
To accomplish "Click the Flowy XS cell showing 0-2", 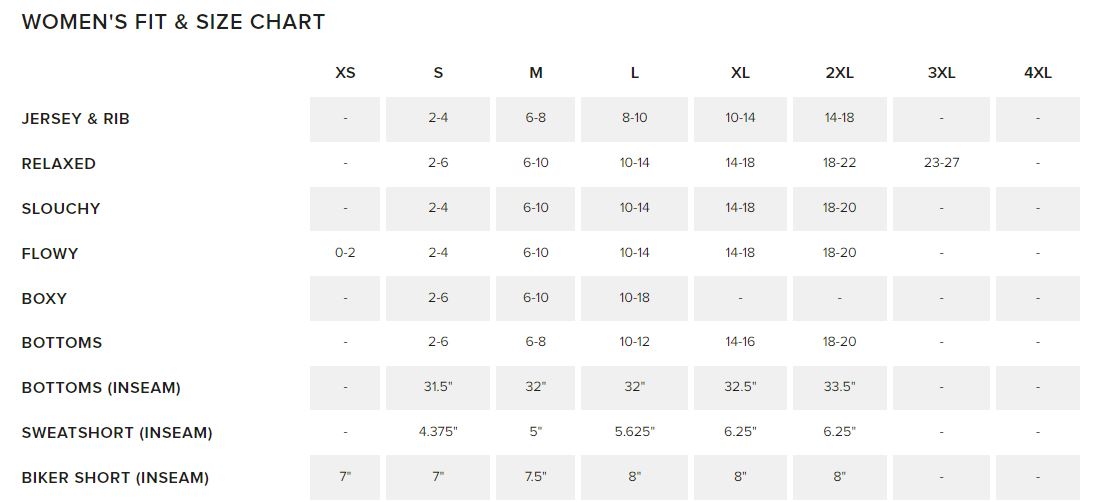I will pyautogui.click(x=346, y=252).
